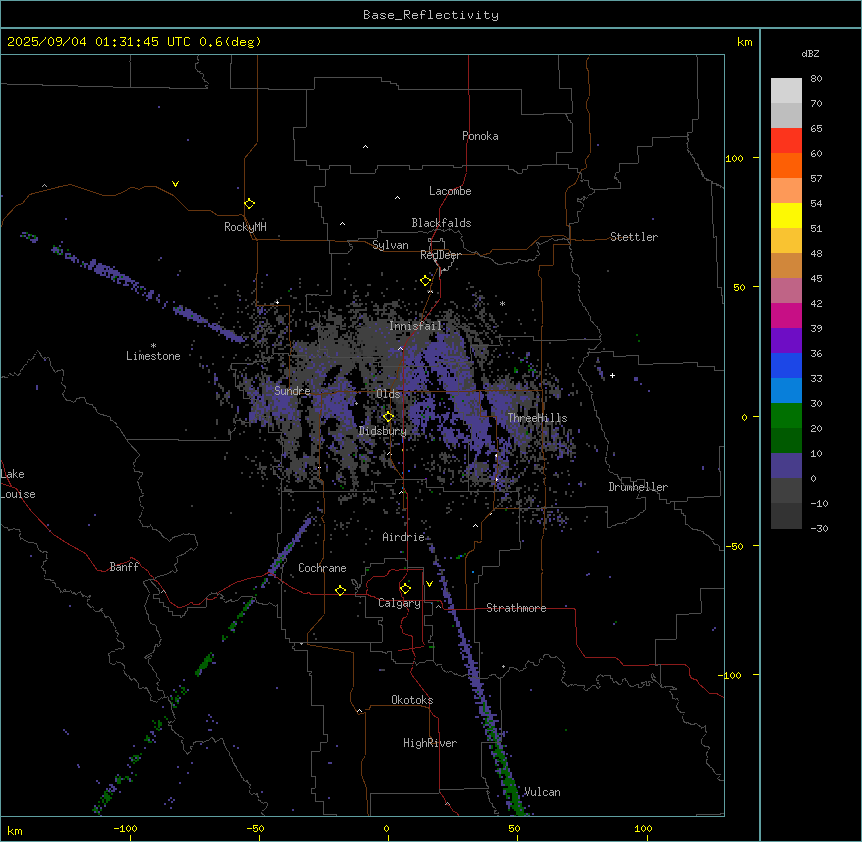862x842 pixels.
Task: Click the dBZ legend heading
Action: pyautogui.click(x=810, y=53)
